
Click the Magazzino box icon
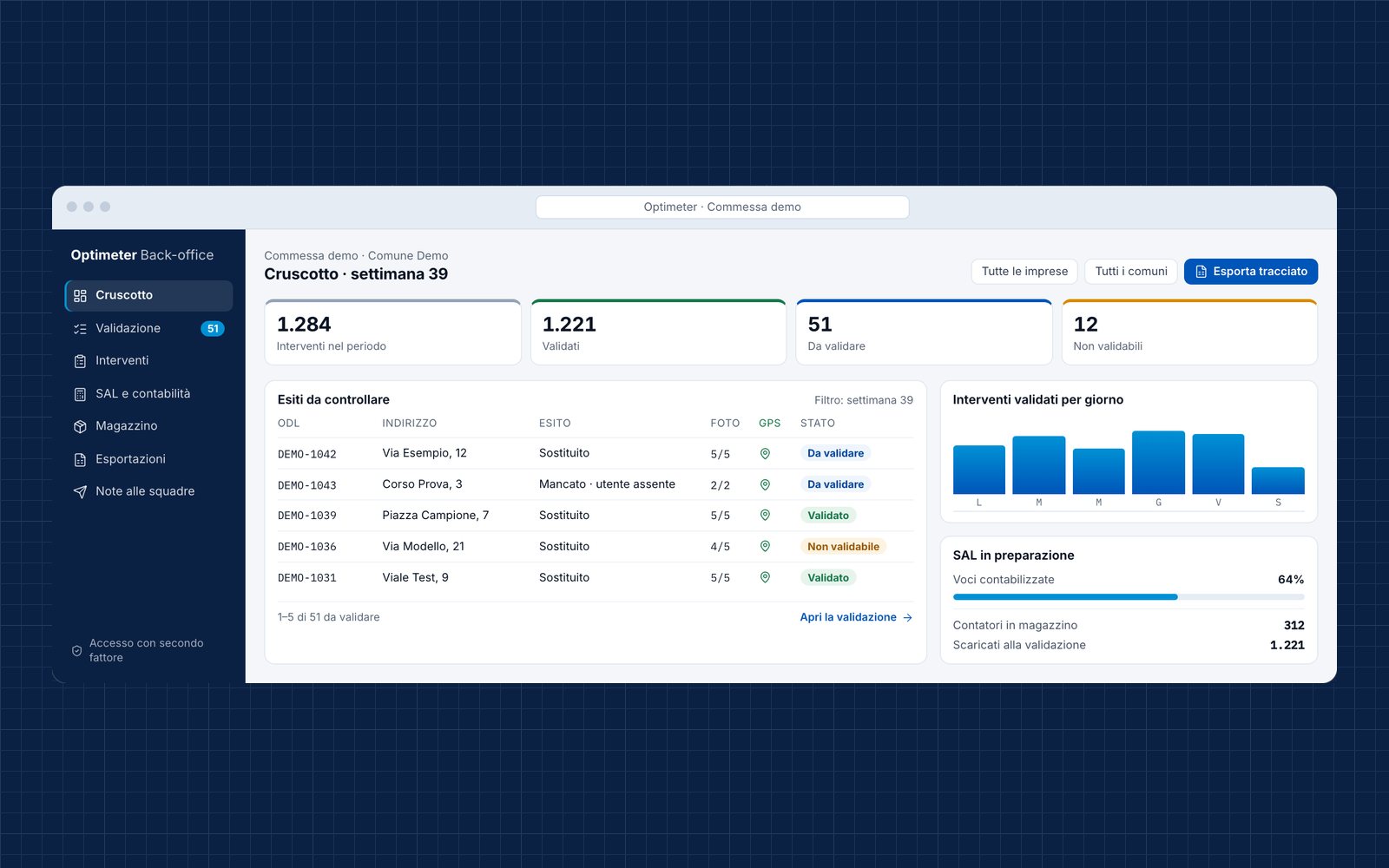(x=80, y=426)
